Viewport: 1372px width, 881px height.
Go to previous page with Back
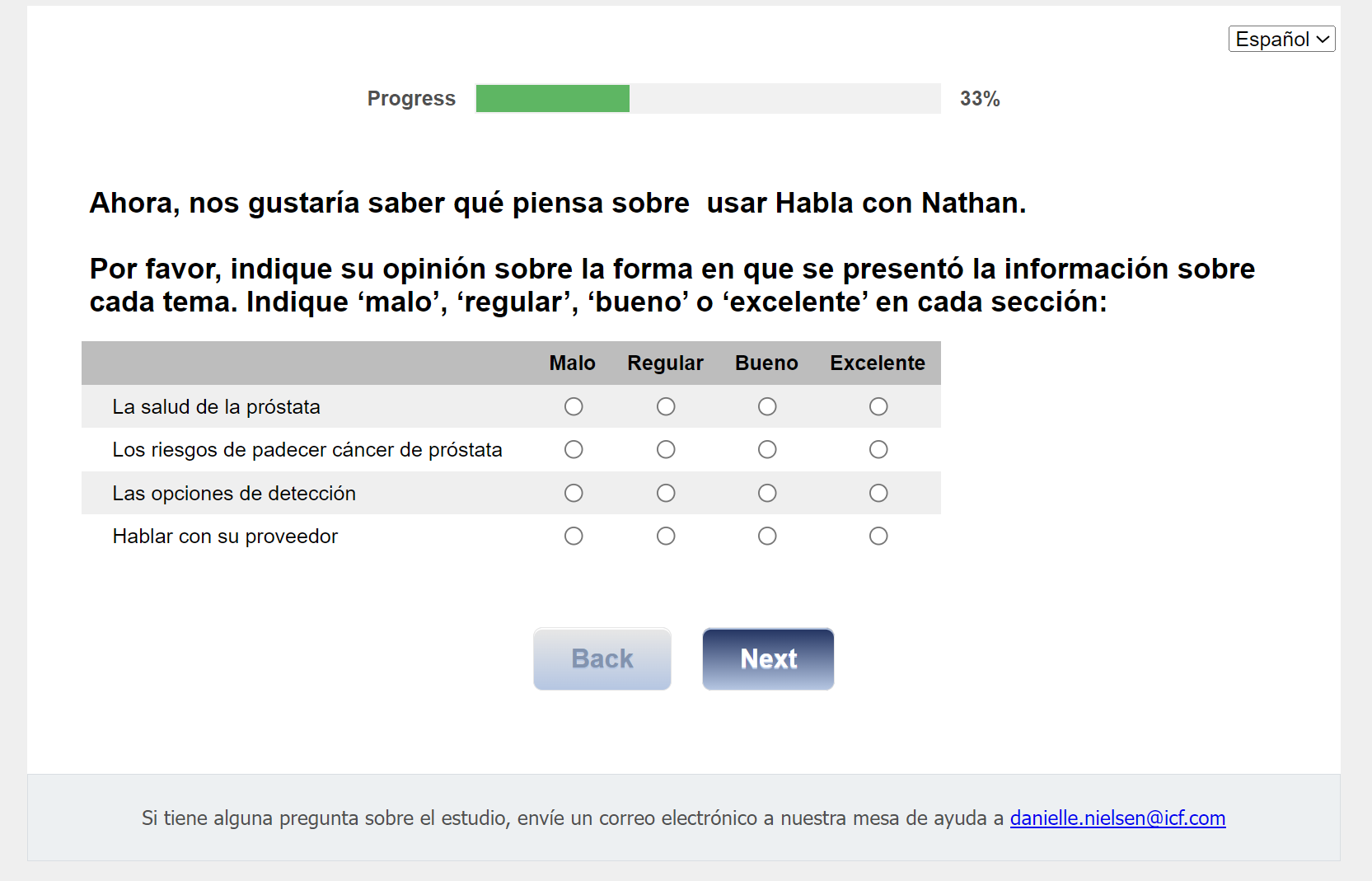pos(602,658)
